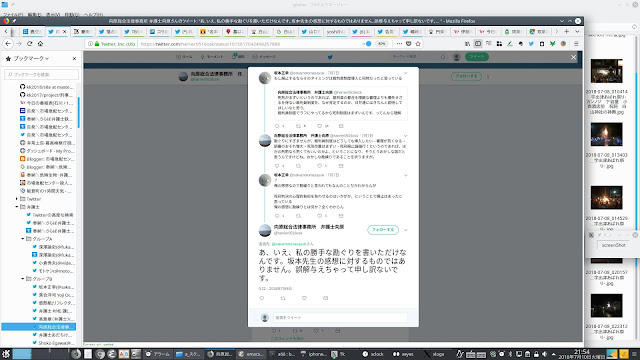This screenshot has width=640, height=360.
Task: Open the list all tabs dropdown
Action: [577, 31]
